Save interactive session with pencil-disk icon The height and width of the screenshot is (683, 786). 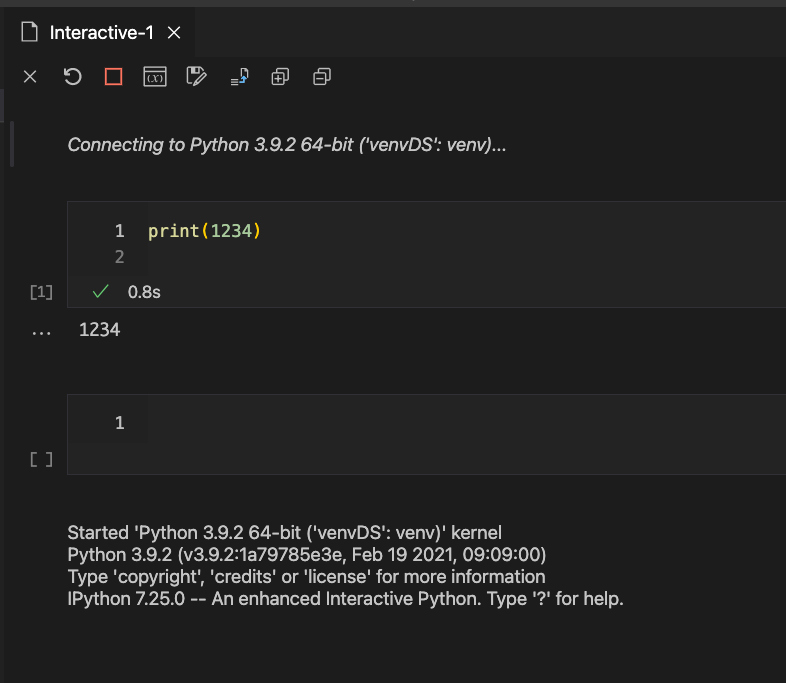click(196, 77)
